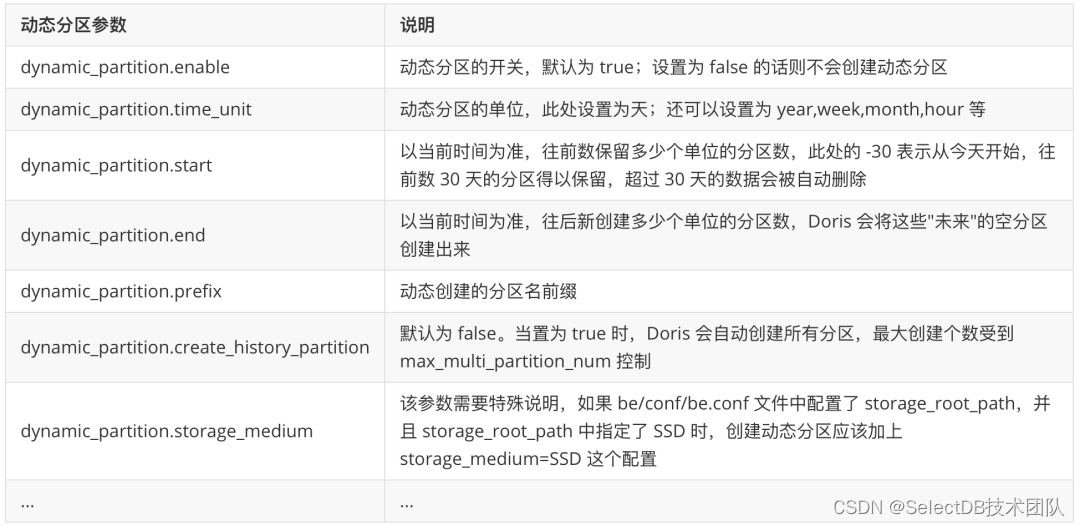Viewport: 1080px width, 526px height.
Task: Select the dynamic_partition.create_history_partition cell
Action: (195, 347)
